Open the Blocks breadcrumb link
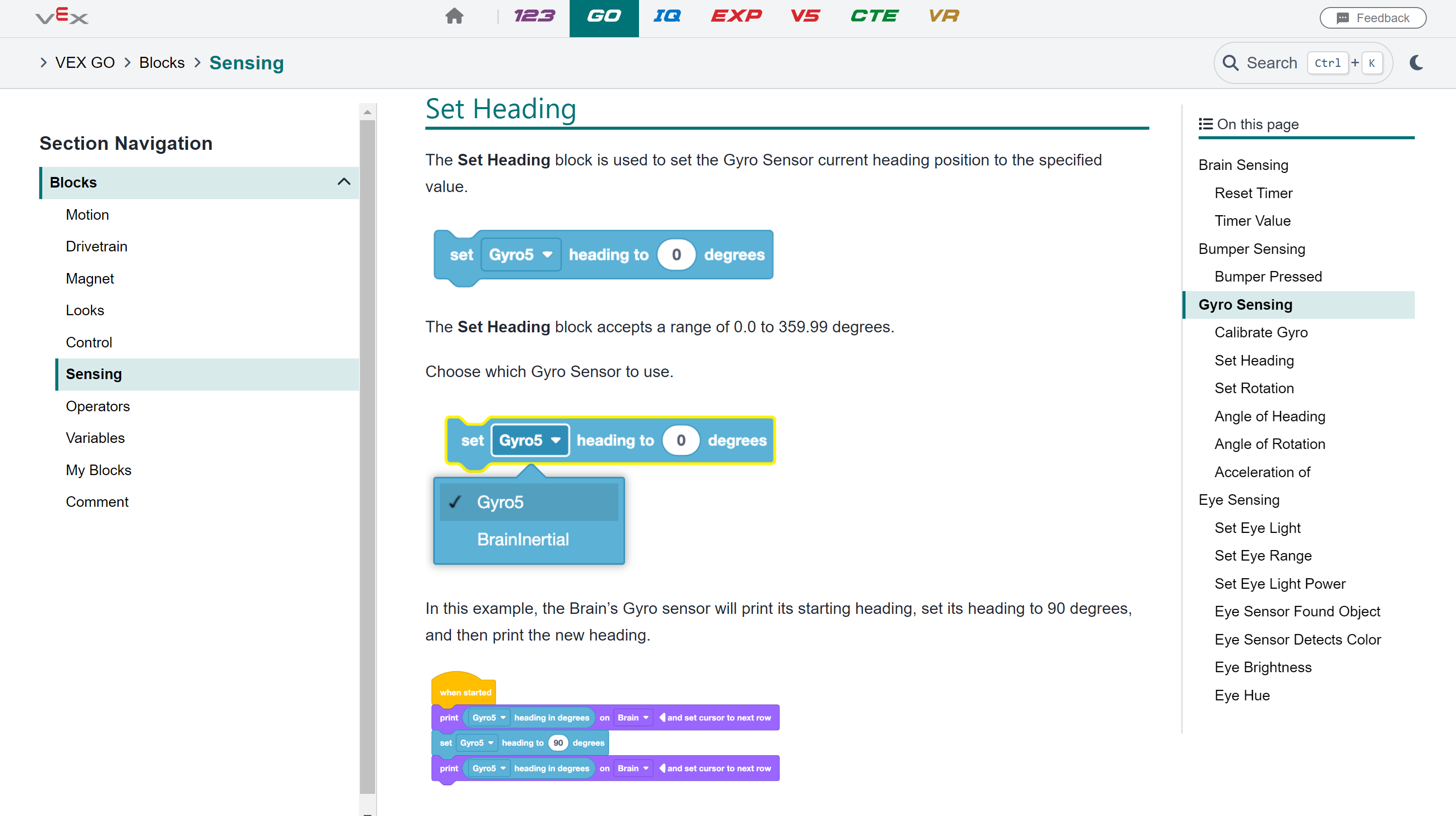This screenshot has width=1456, height=816. pyautogui.click(x=162, y=62)
